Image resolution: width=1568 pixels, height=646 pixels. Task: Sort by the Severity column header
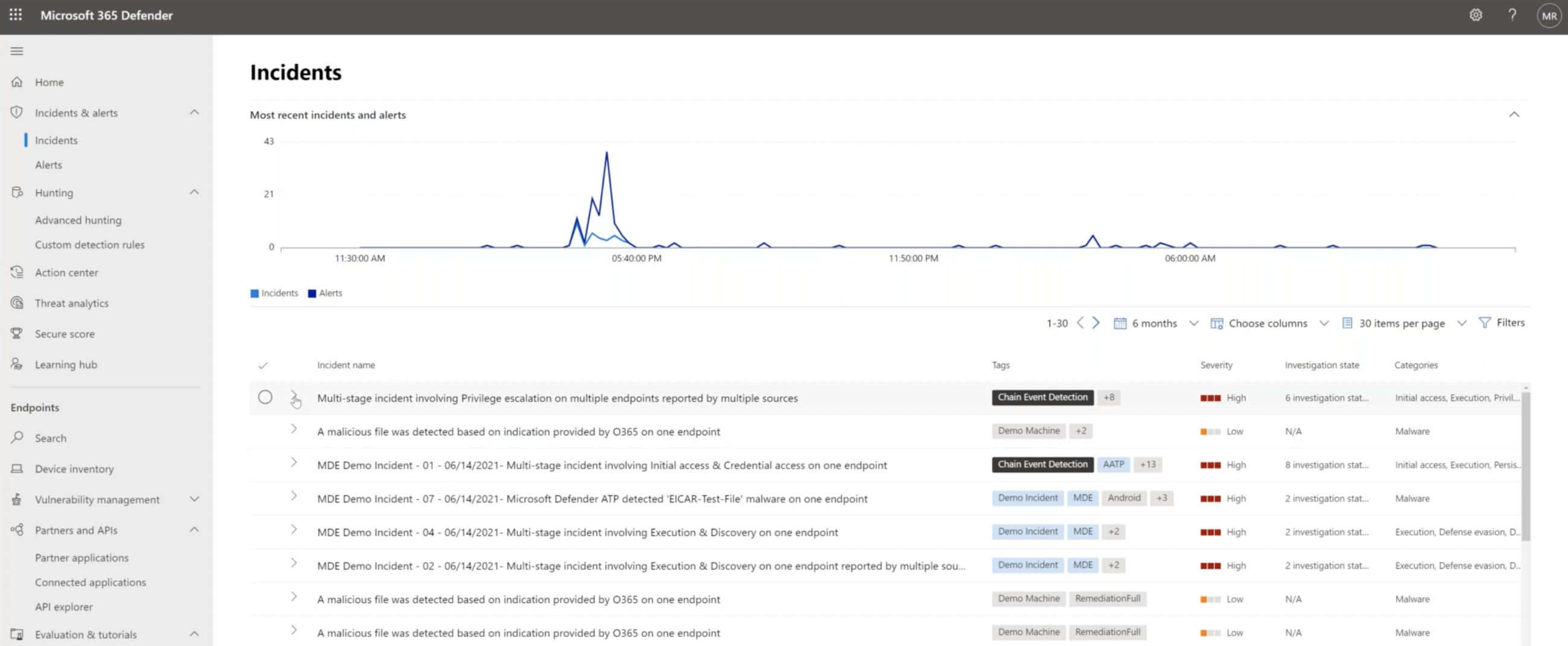(x=1216, y=365)
